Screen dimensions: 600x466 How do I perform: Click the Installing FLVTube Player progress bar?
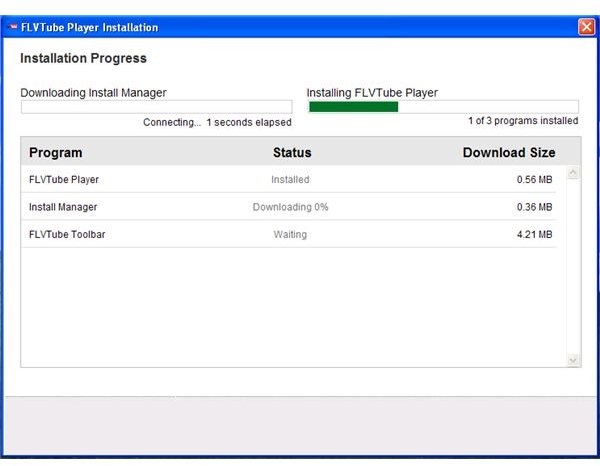[x=443, y=107]
